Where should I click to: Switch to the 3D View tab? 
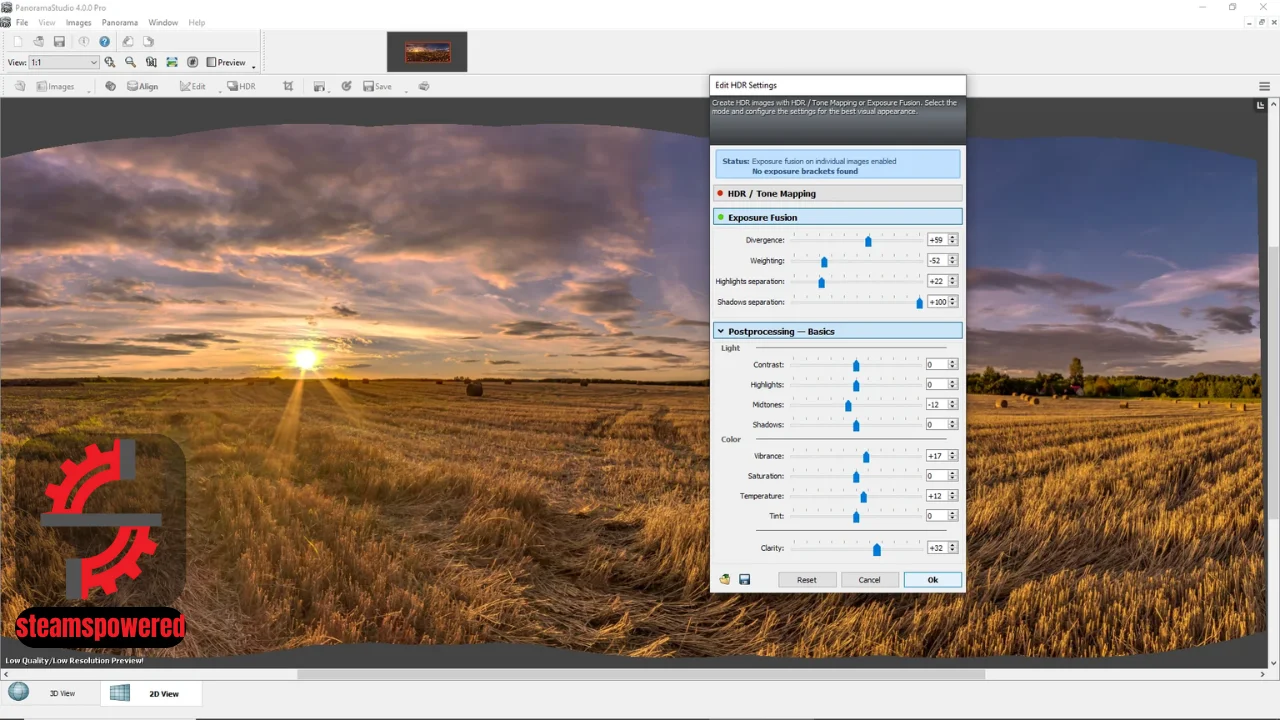click(x=50, y=693)
